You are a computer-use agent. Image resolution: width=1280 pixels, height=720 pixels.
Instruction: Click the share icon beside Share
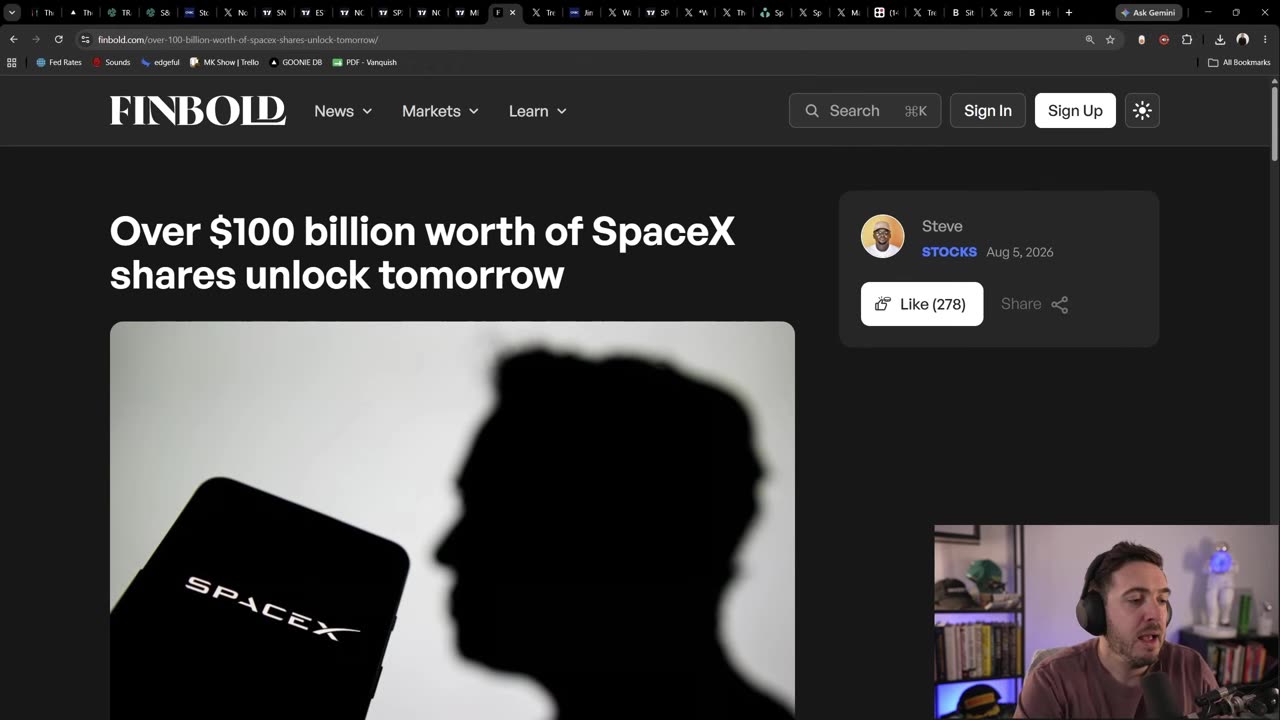[1060, 304]
